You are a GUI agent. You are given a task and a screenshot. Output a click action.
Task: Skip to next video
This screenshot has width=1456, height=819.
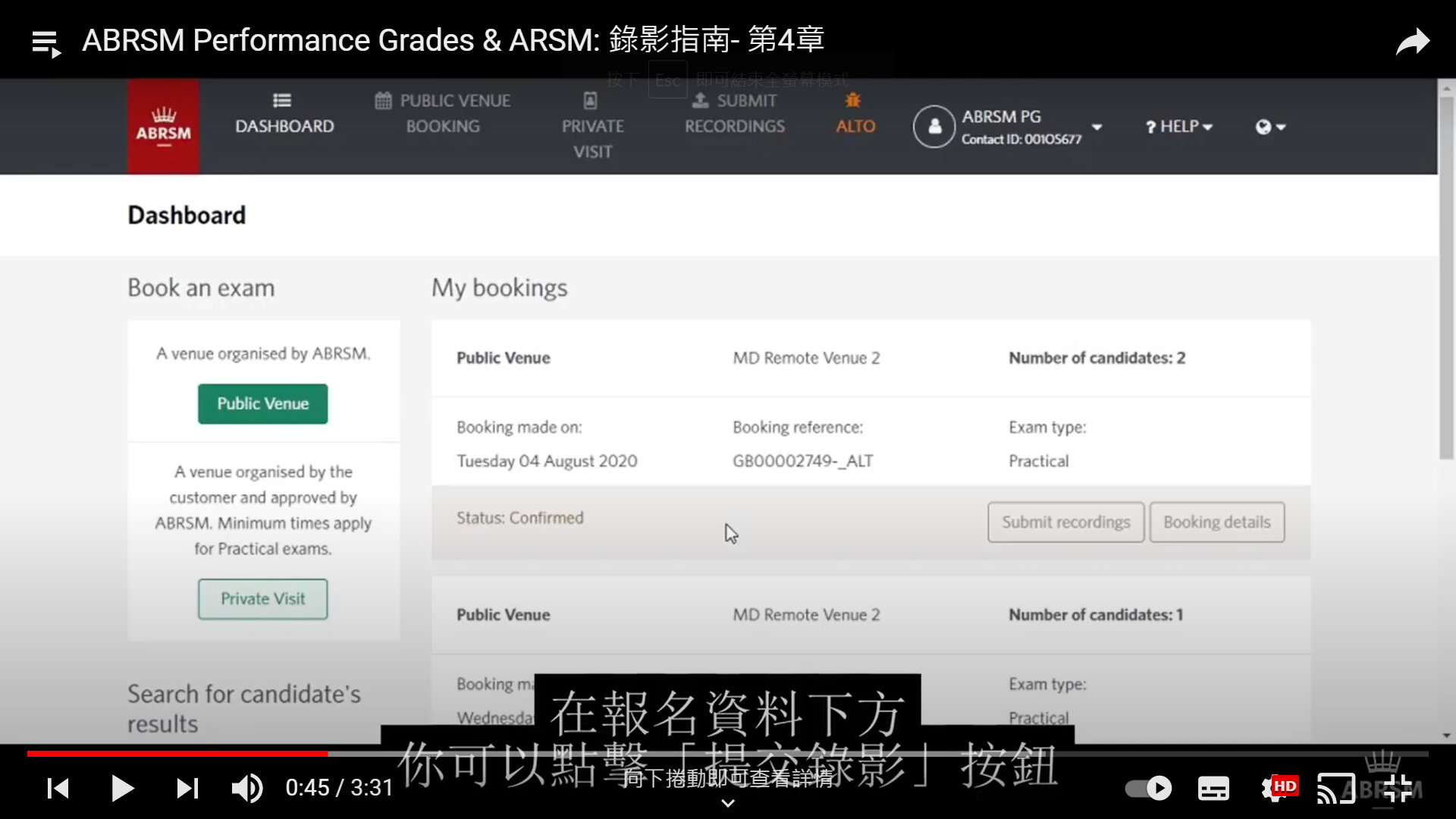[187, 789]
